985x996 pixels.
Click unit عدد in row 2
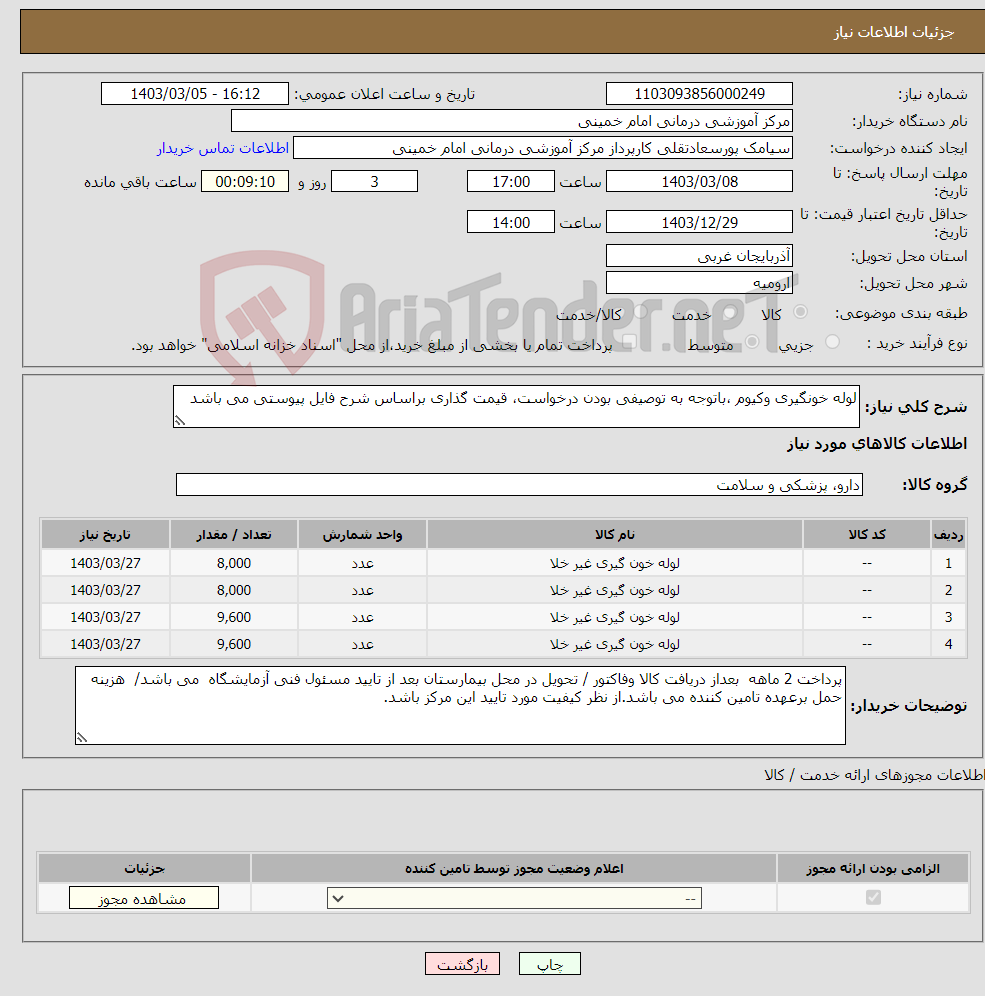(363, 590)
